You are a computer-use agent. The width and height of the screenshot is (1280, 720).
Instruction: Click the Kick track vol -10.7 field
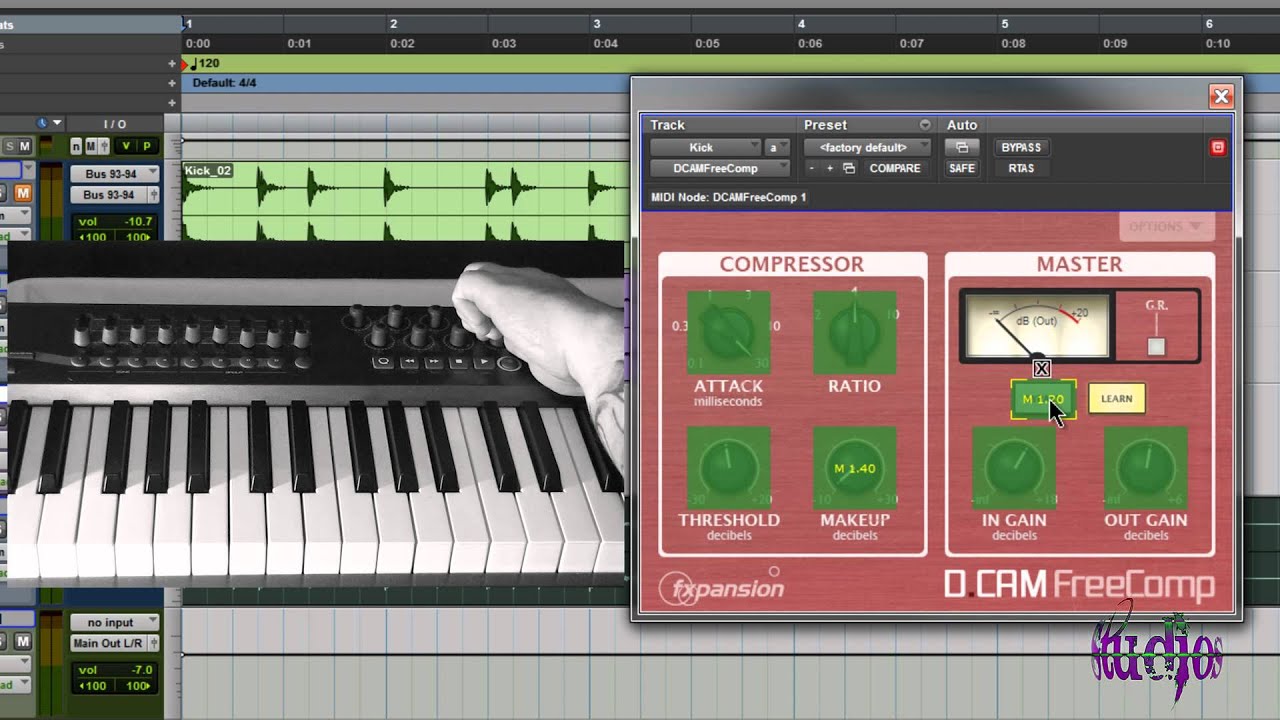tap(115, 221)
